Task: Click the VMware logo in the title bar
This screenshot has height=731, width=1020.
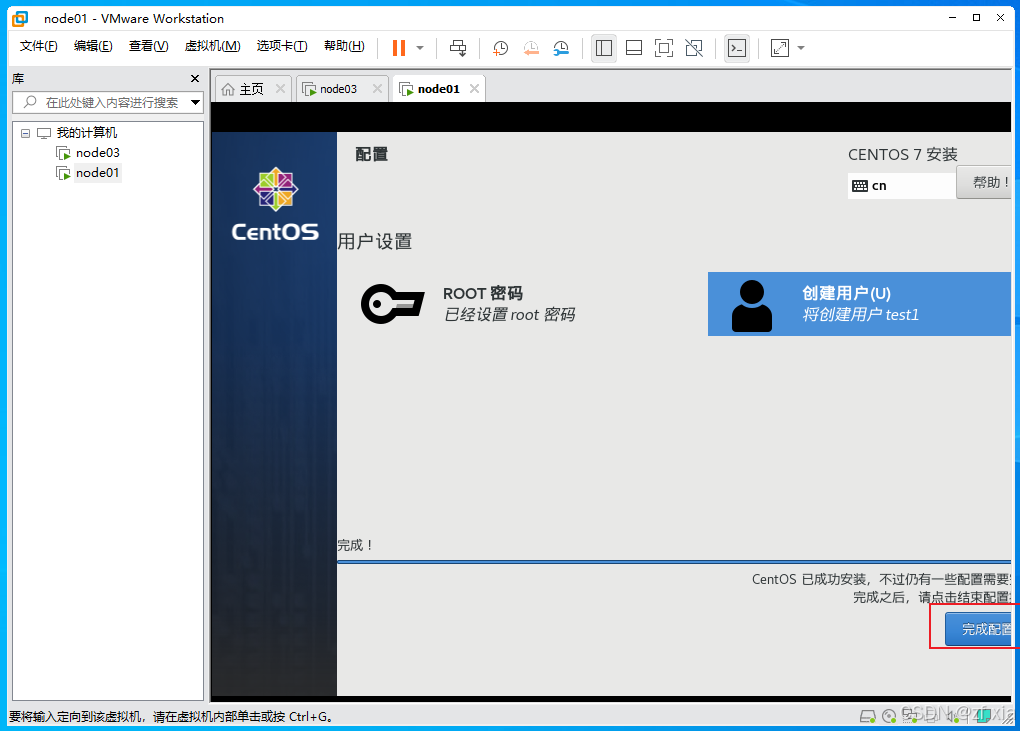Action: tap(21, 18)
